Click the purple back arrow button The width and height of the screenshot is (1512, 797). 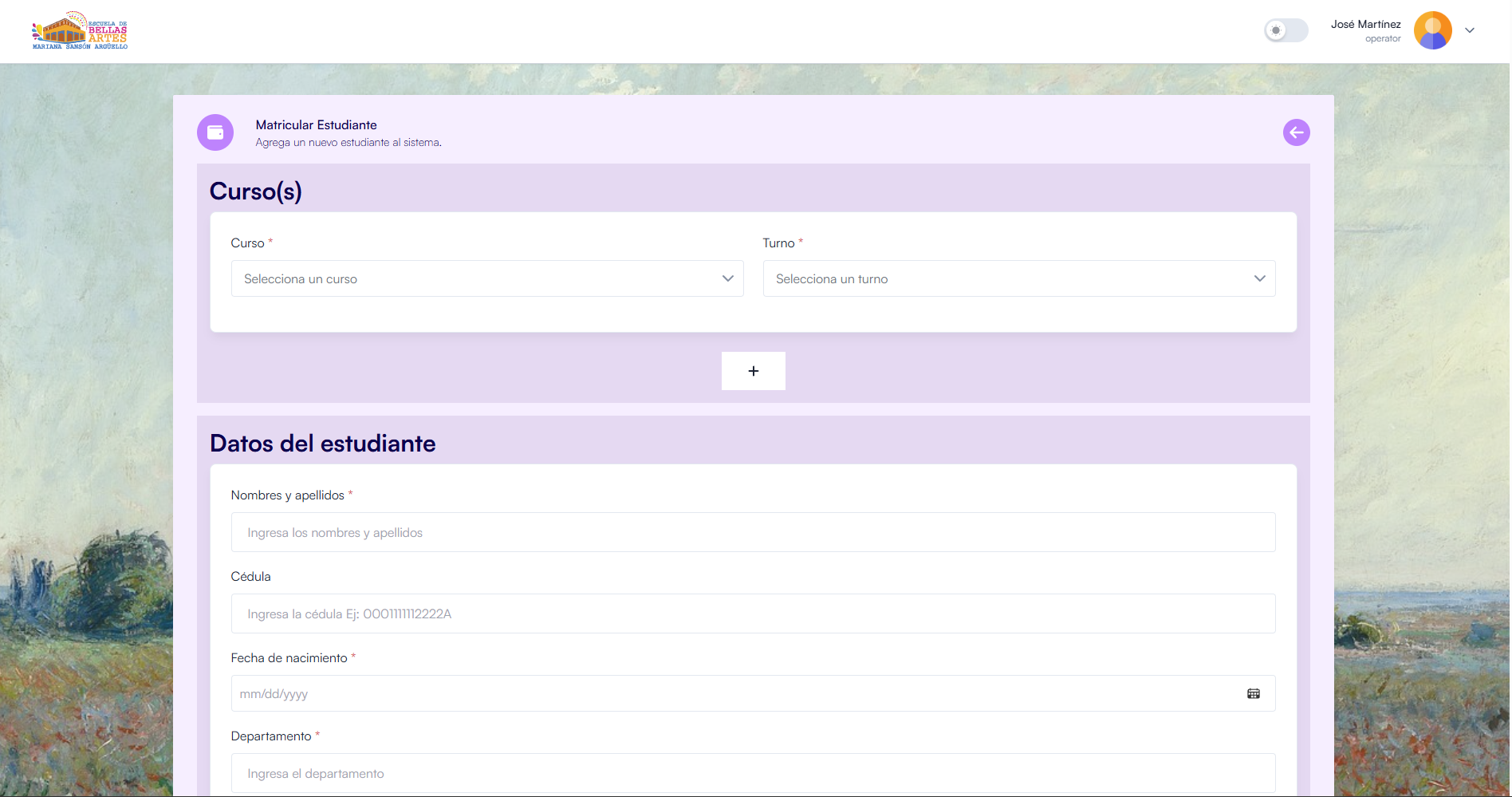[1296, 132]
